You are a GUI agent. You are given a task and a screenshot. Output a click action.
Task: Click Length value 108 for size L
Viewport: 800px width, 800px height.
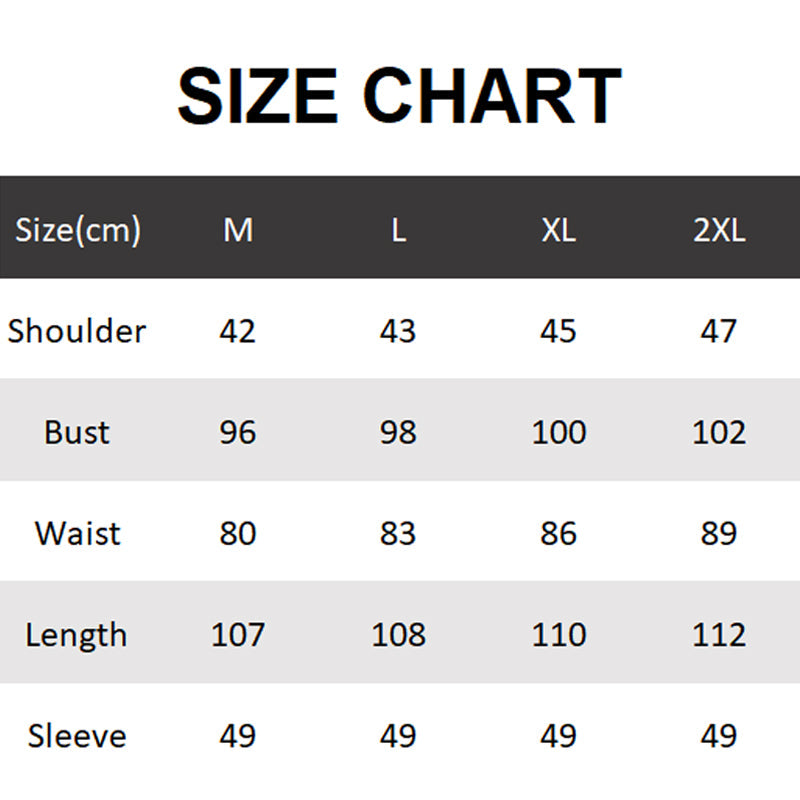coord(398,634)
